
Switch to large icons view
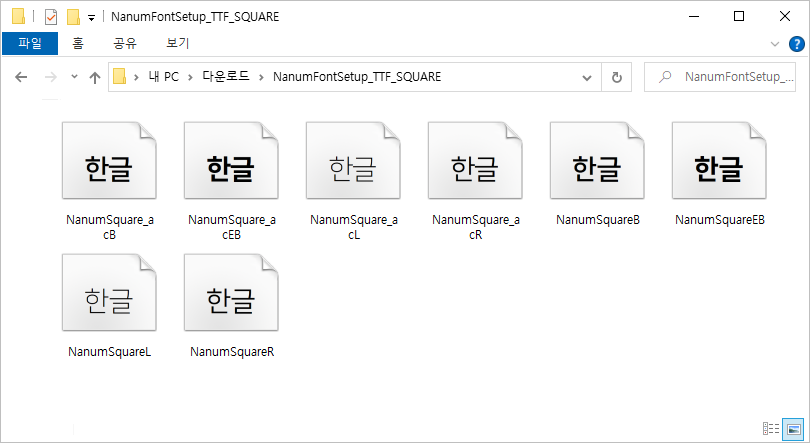click(793, 428)
